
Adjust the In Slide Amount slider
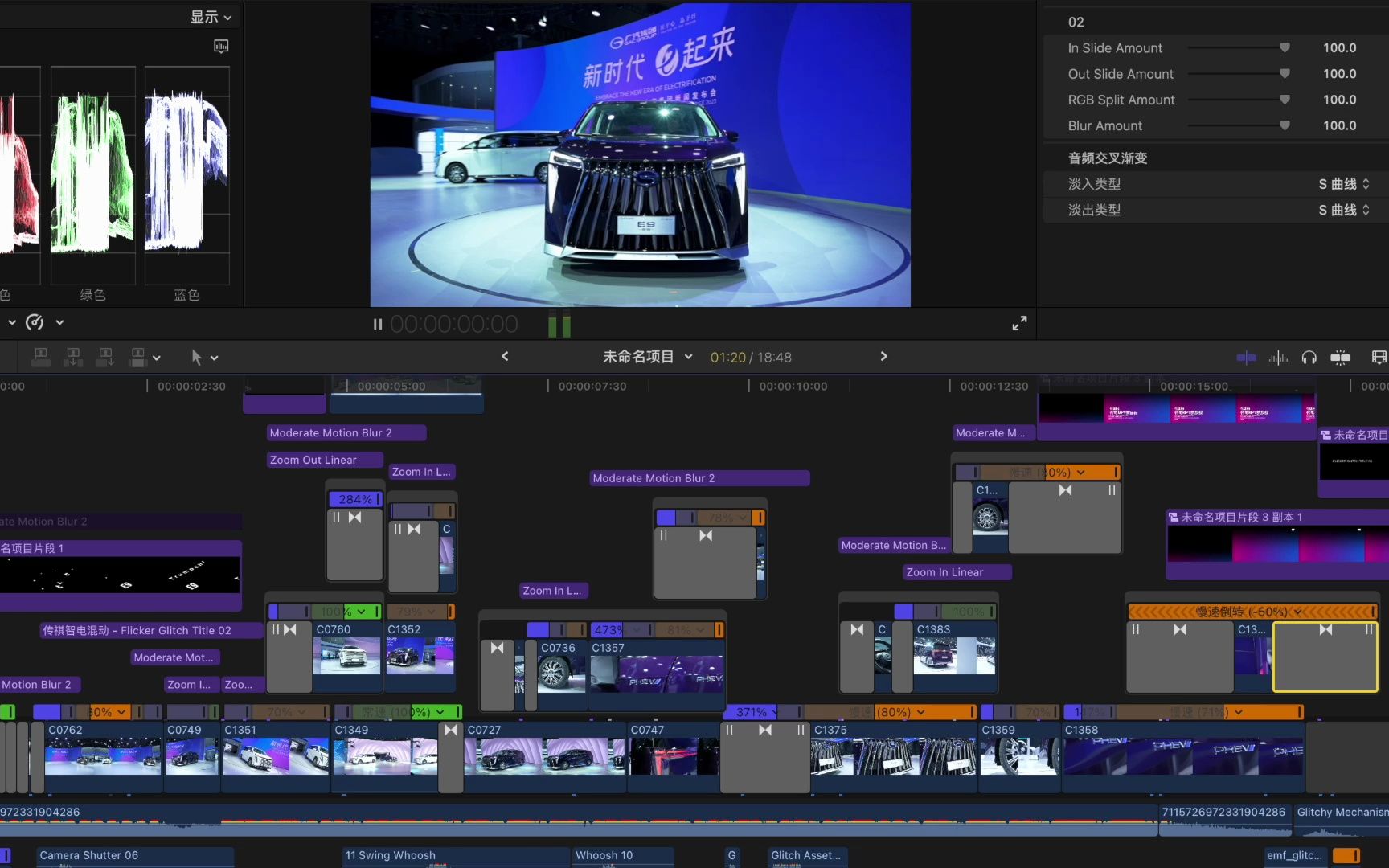click(x=1239, y=47)
